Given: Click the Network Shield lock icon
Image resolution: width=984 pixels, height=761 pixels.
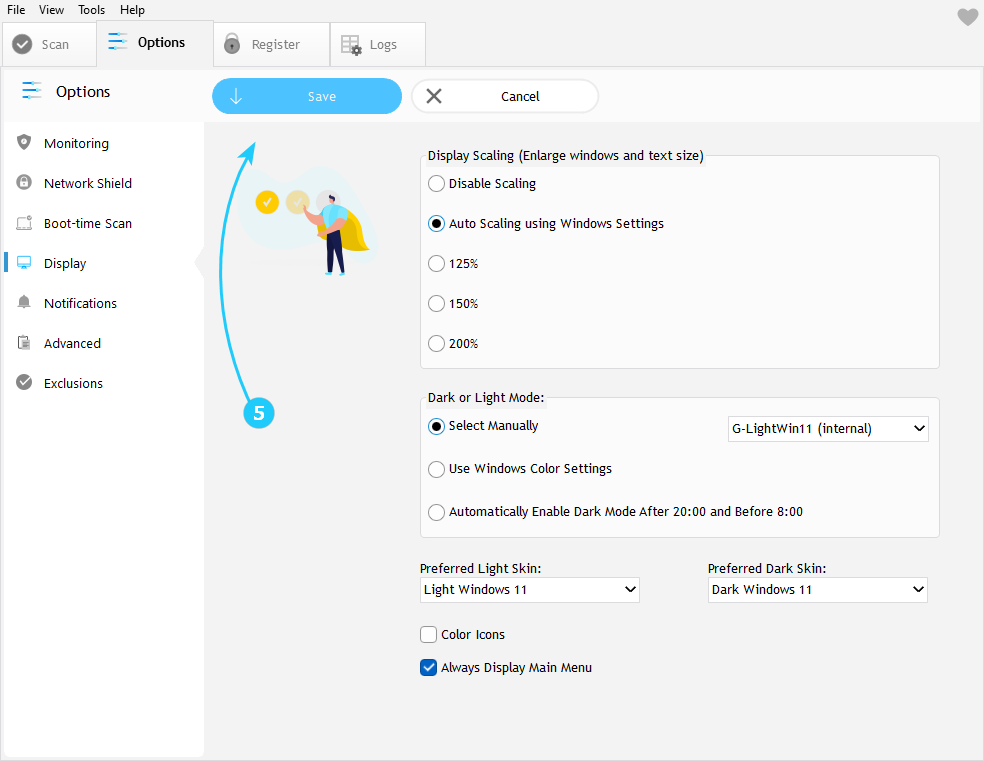Looking at the screenshot, I should tap(24, 183).
